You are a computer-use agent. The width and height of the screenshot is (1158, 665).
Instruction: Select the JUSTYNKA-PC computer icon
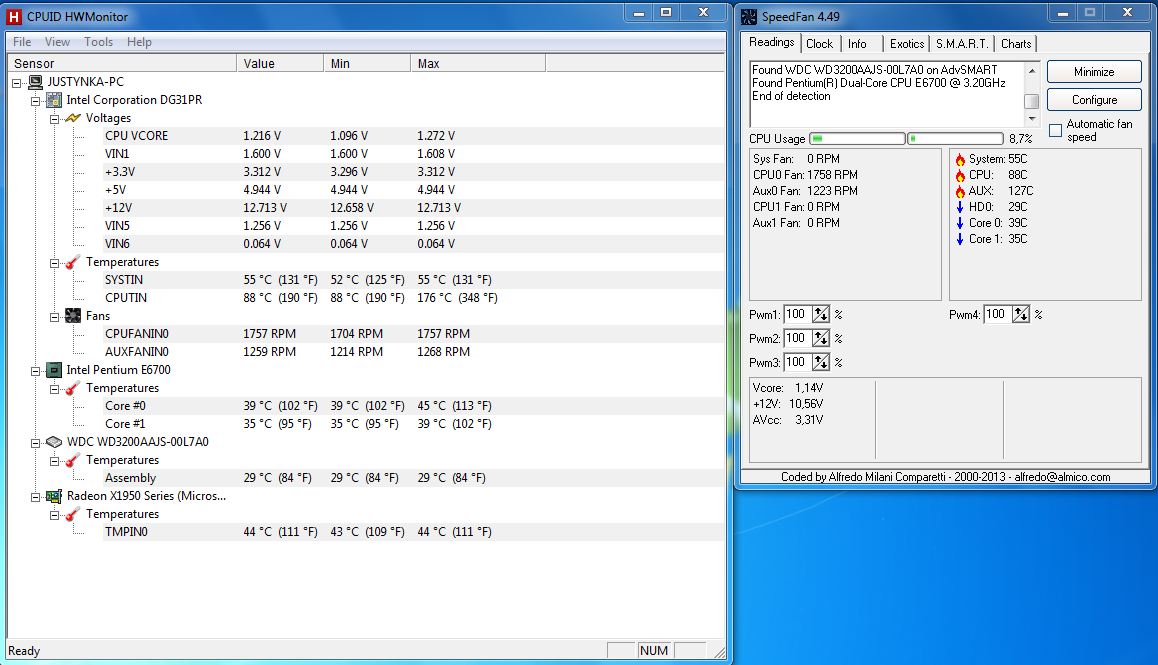coord(35,82)
